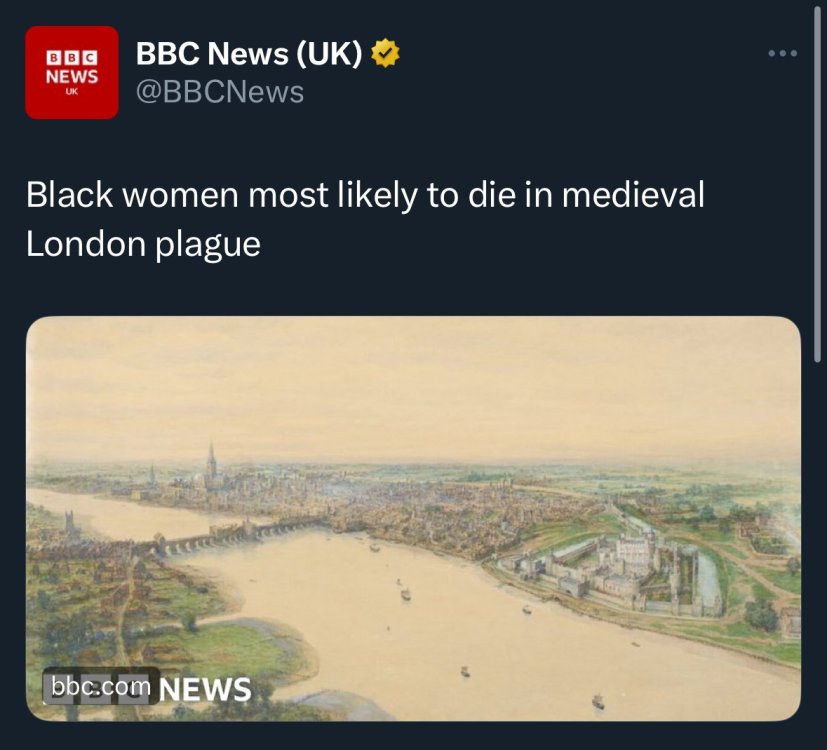
Task: Open the medieval London article preview image
Action: click(413, 518)
